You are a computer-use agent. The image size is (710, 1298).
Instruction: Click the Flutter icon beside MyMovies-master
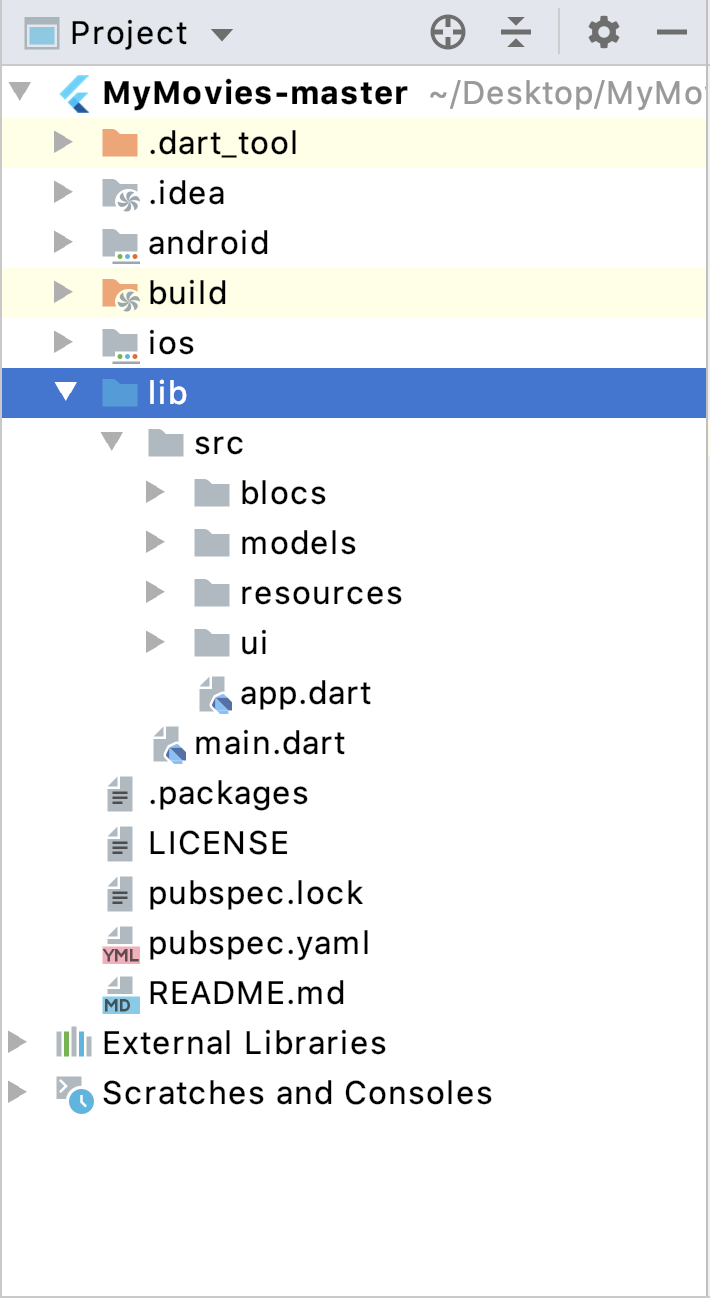[x=75, y=93]
